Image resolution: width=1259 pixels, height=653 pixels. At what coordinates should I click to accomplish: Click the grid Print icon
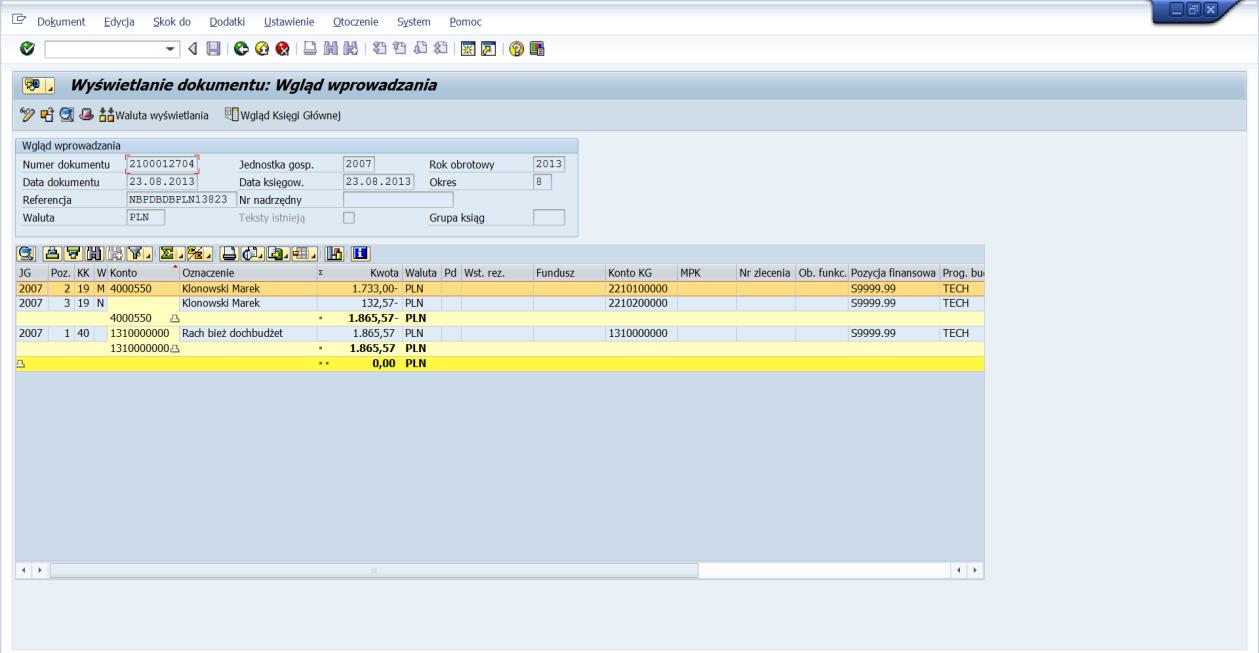229,255
